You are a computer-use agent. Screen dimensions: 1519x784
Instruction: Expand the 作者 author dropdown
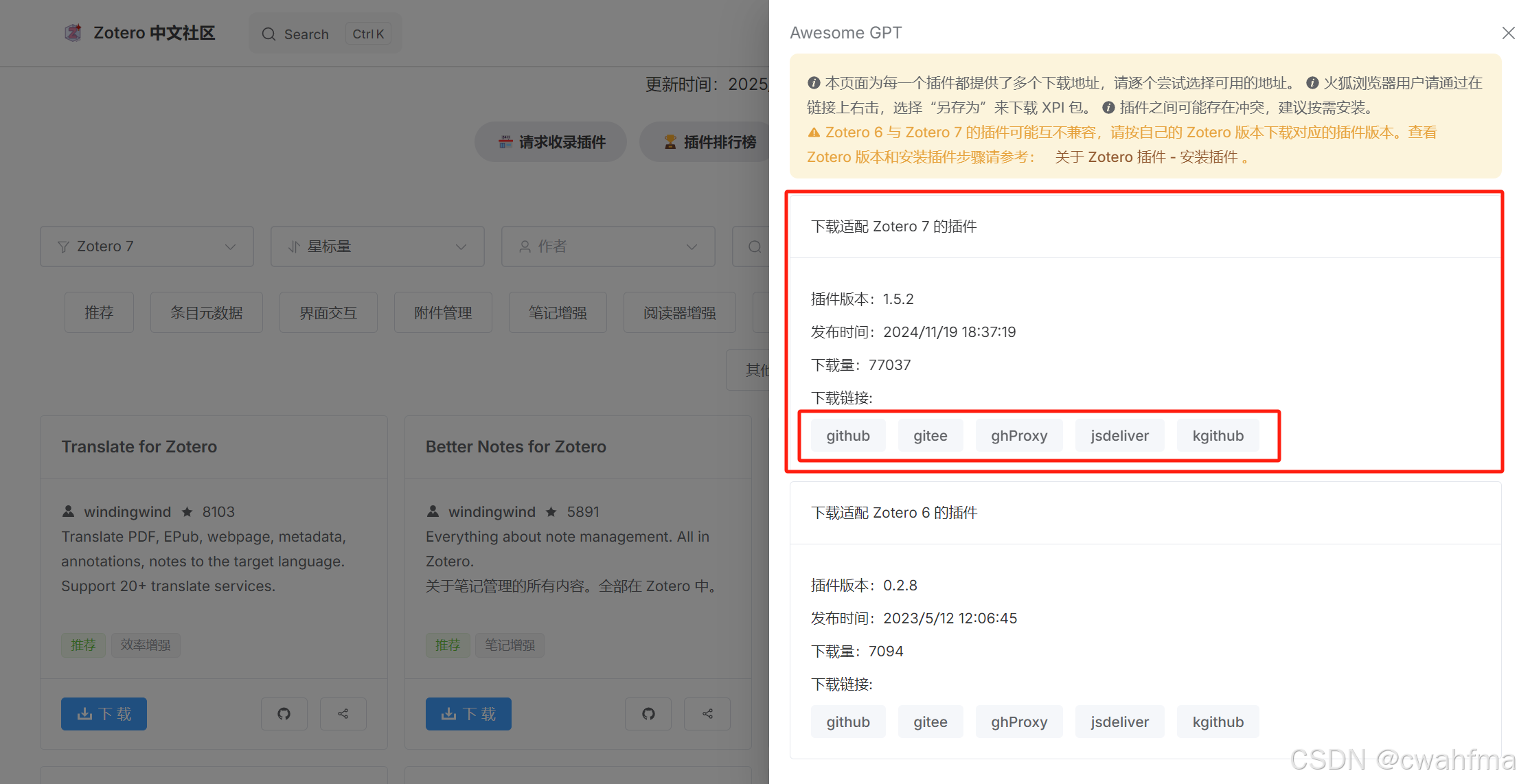[x=608, y=246]
